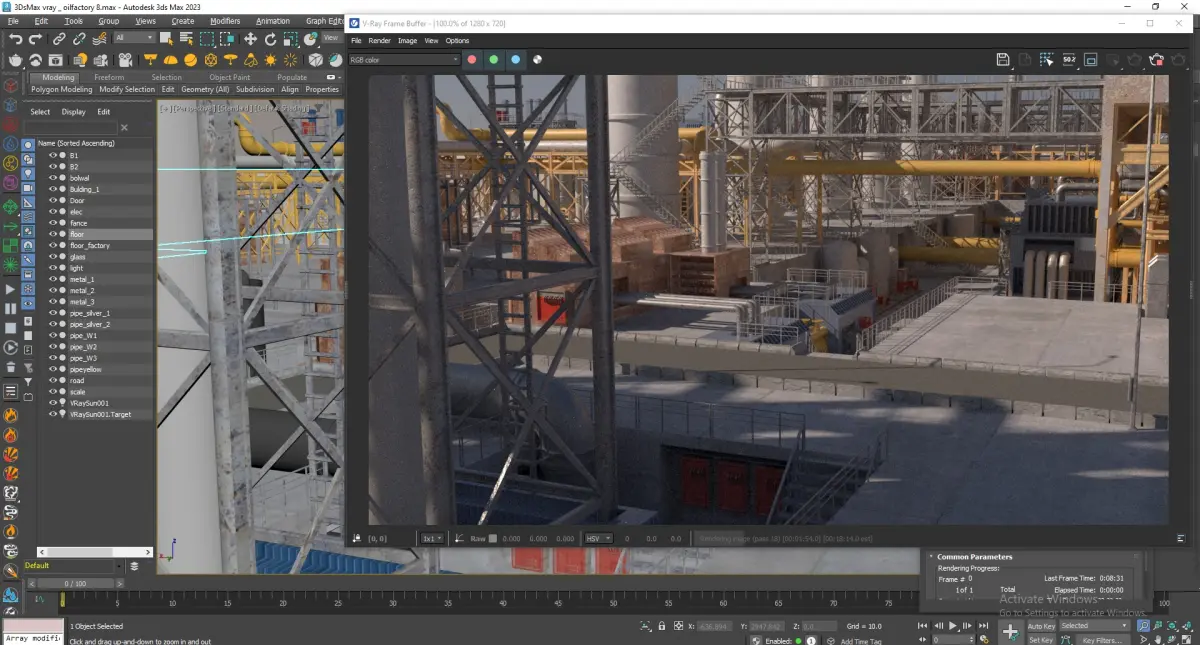Open the All selection filter dropdown
The height and width of the screenshot is (645, 1200).
coord(134,39)
